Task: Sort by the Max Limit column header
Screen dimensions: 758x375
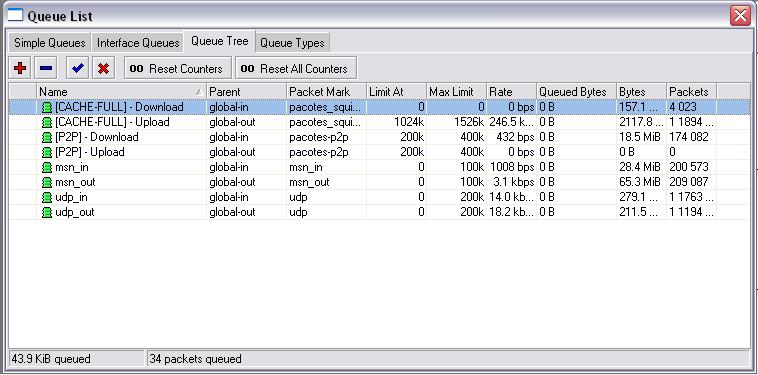Action: pyautogui.click(x=456, y=91)
